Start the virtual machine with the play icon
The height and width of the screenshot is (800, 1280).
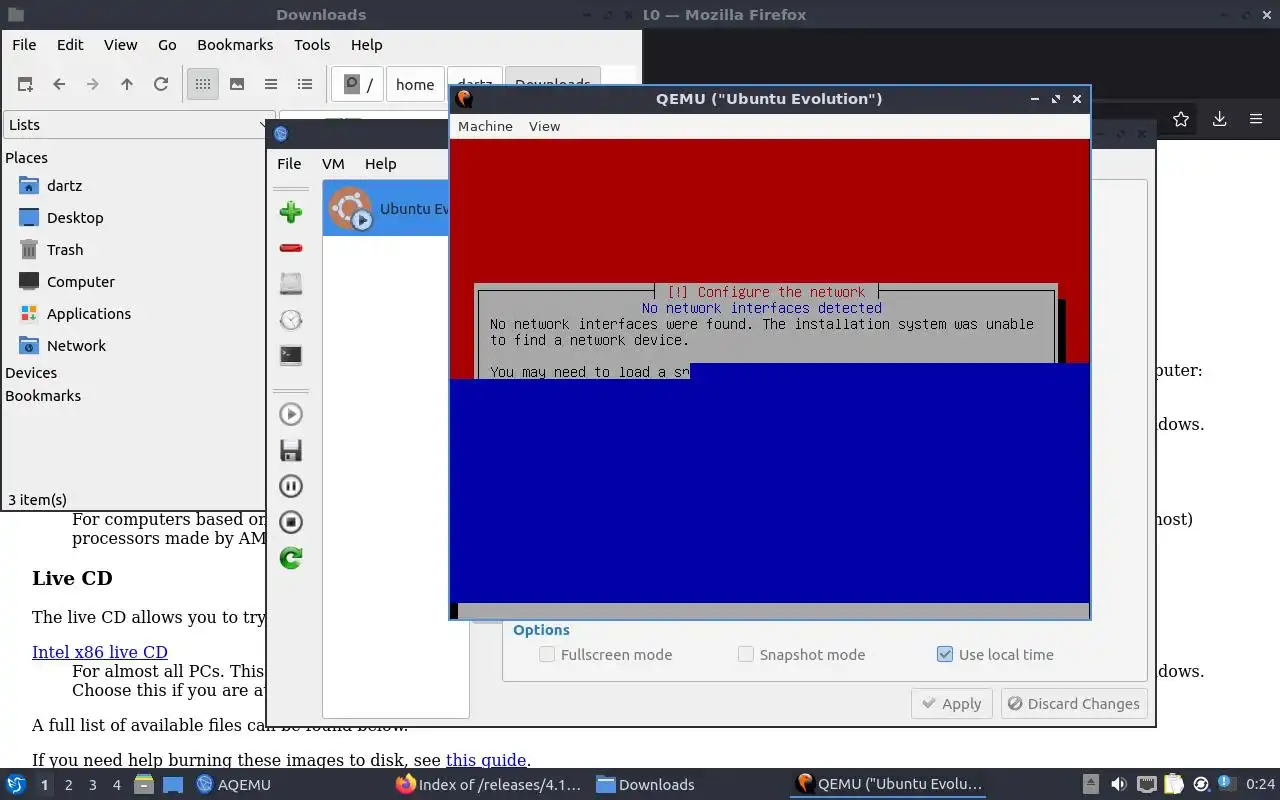pyautogui.click(x=291, y=414)
